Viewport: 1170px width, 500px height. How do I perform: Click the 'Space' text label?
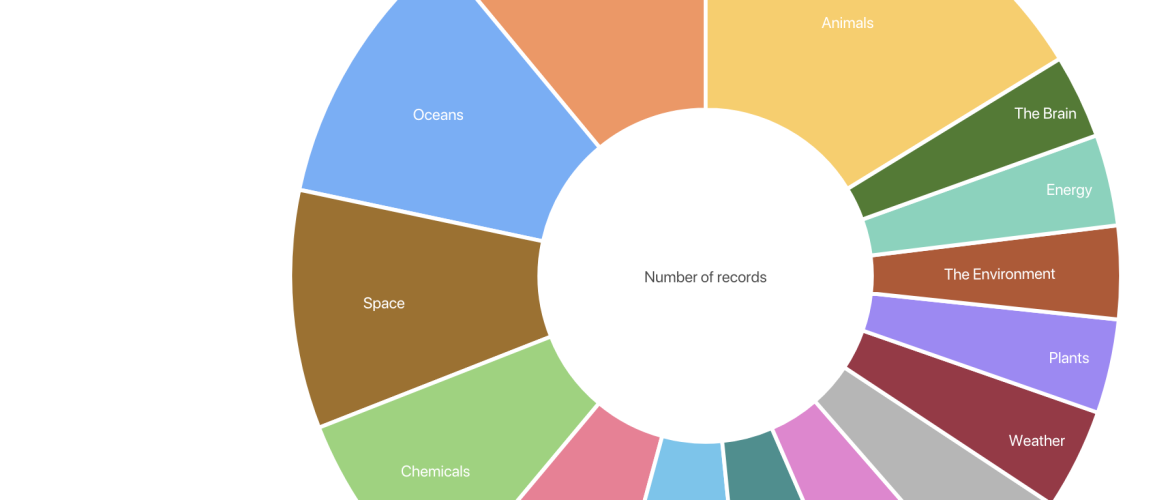click(384, 303)
